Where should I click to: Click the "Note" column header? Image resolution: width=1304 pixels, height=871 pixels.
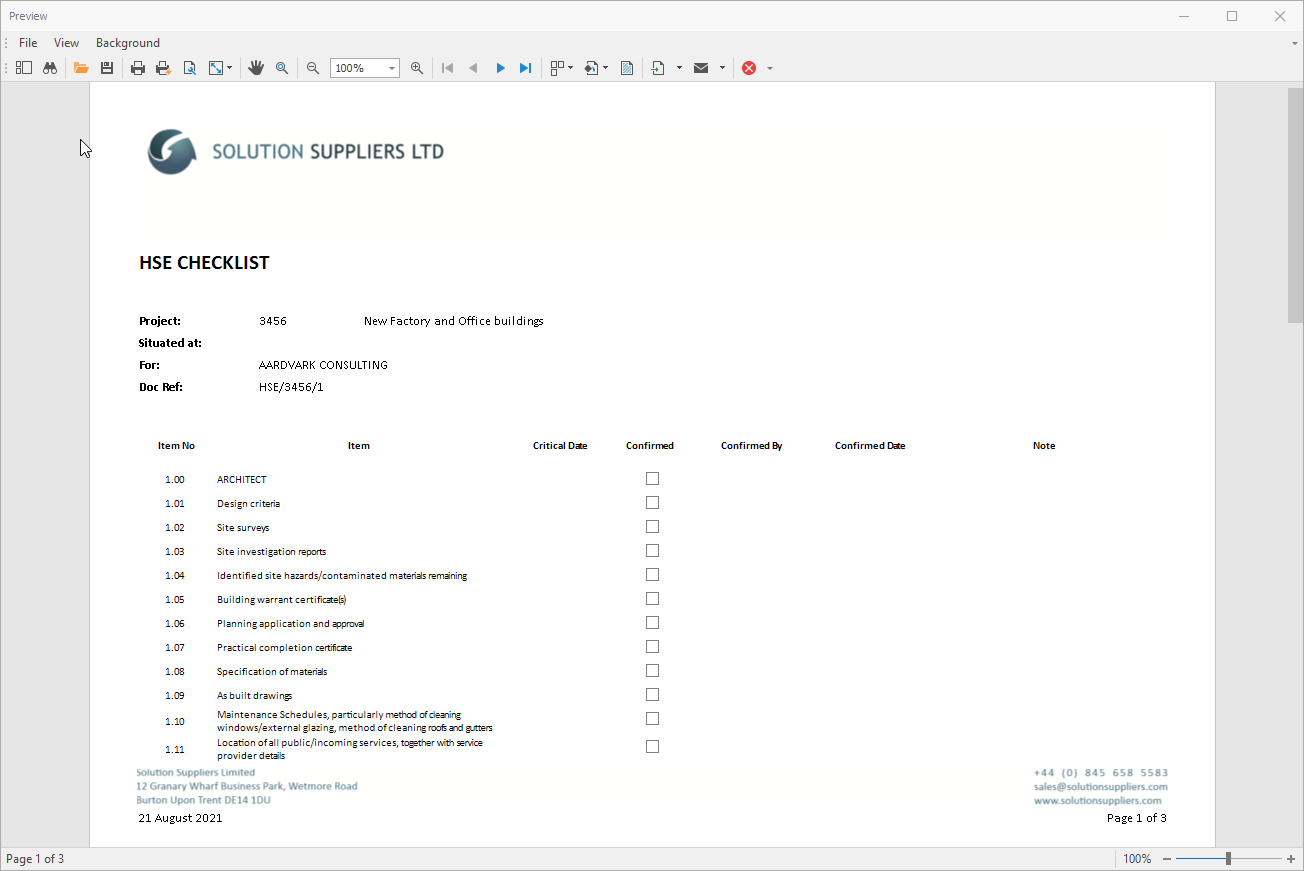coord(1044,446)
